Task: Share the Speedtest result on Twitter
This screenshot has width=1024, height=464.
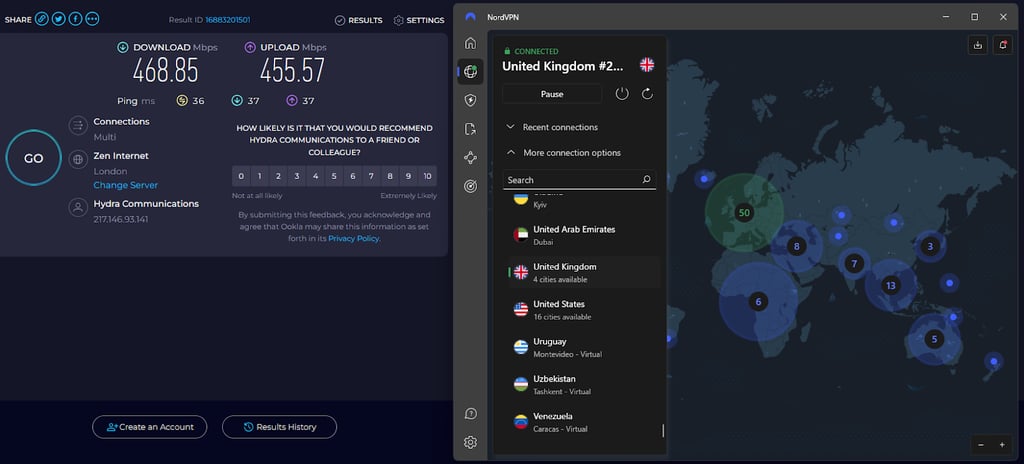Action: tap(59, 20)
